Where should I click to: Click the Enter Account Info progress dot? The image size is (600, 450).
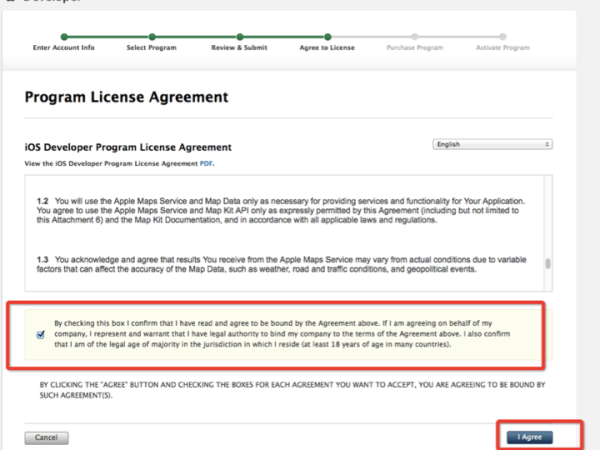pyautogui.click(x=64, y=37)
